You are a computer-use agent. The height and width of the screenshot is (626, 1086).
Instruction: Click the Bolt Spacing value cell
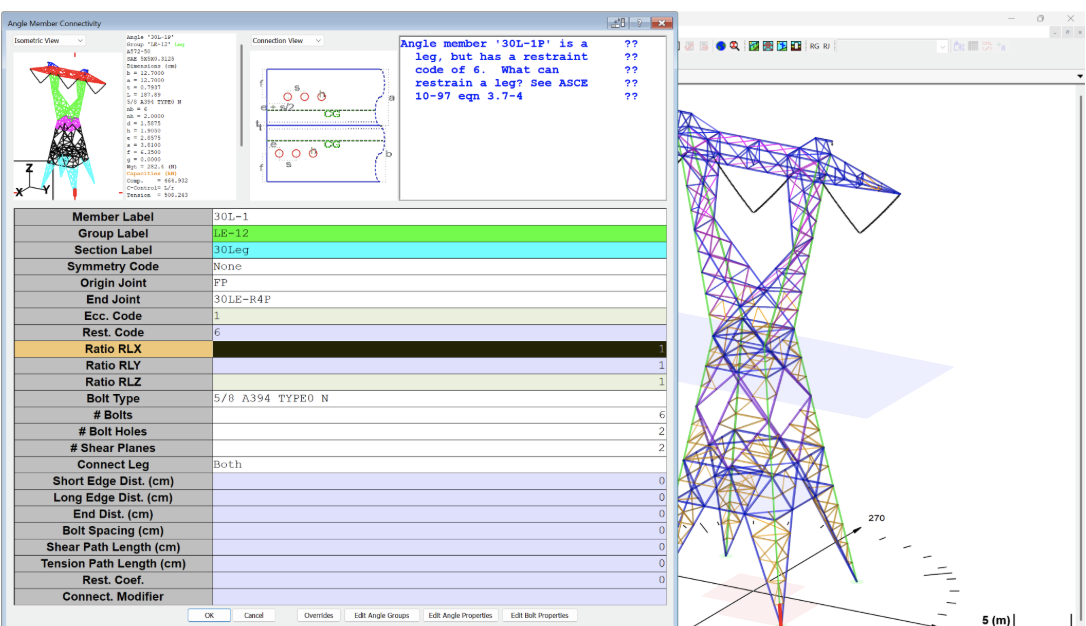click(439, 530)
